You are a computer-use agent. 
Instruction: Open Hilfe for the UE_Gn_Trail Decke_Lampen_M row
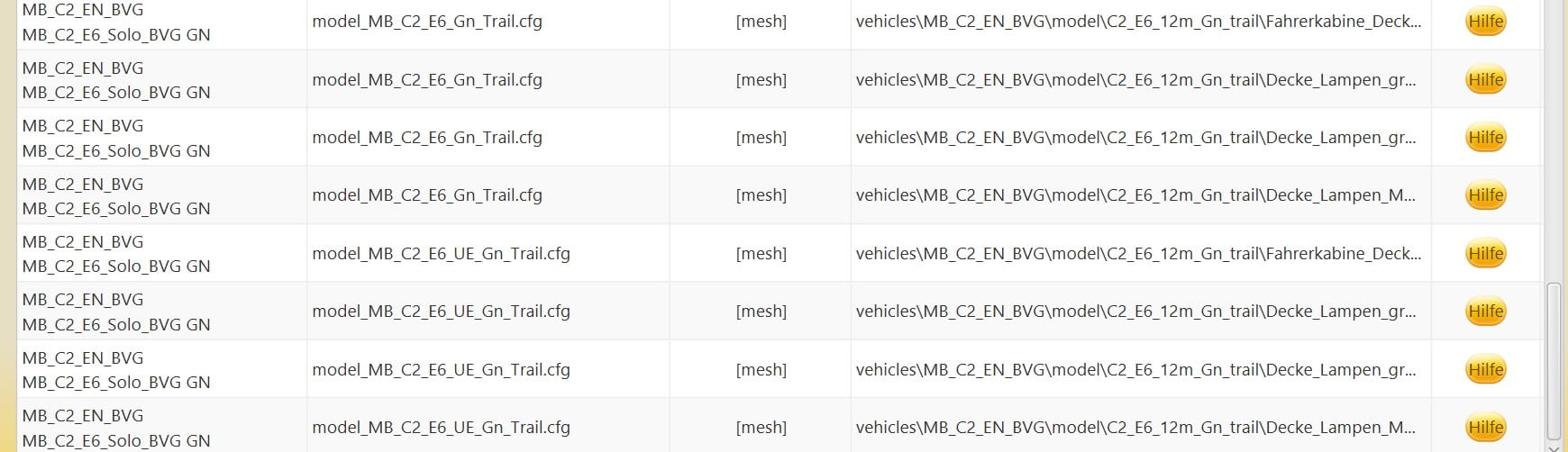tap(1485, 428)
